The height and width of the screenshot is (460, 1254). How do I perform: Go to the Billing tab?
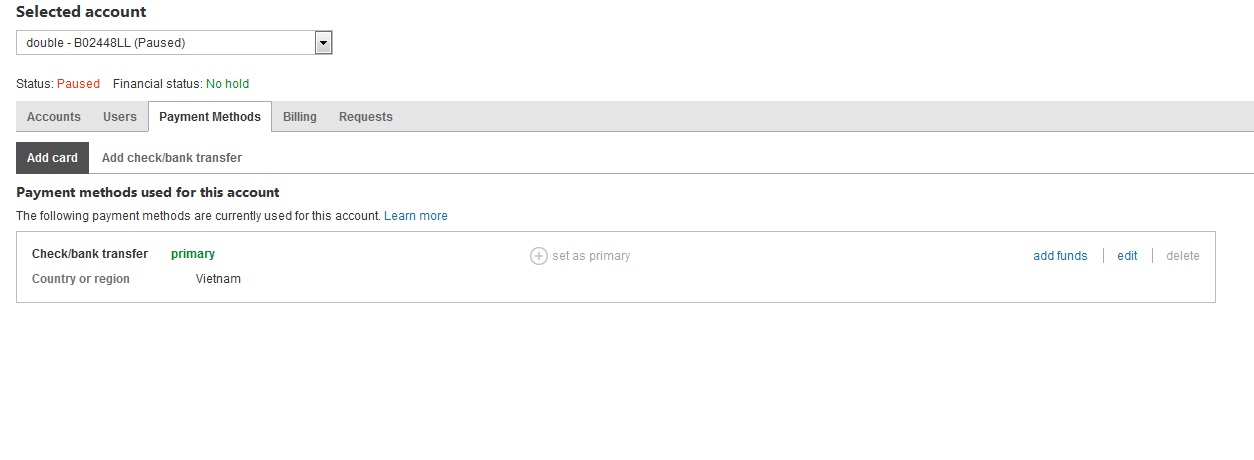click(x=300, y=117)
